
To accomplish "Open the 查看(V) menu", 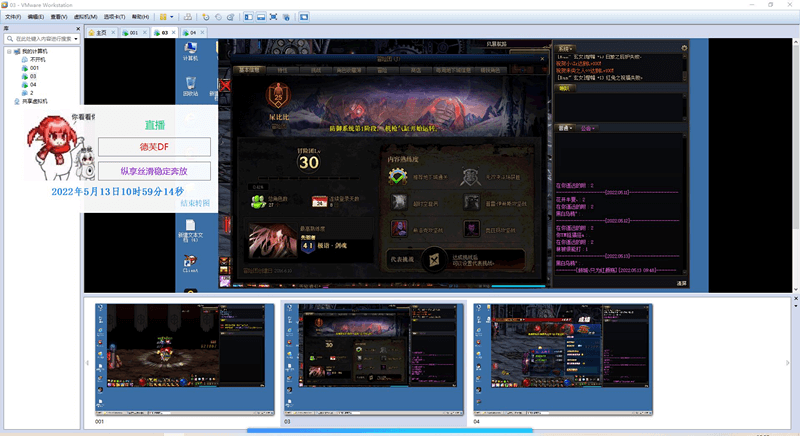I will point(59,17).
